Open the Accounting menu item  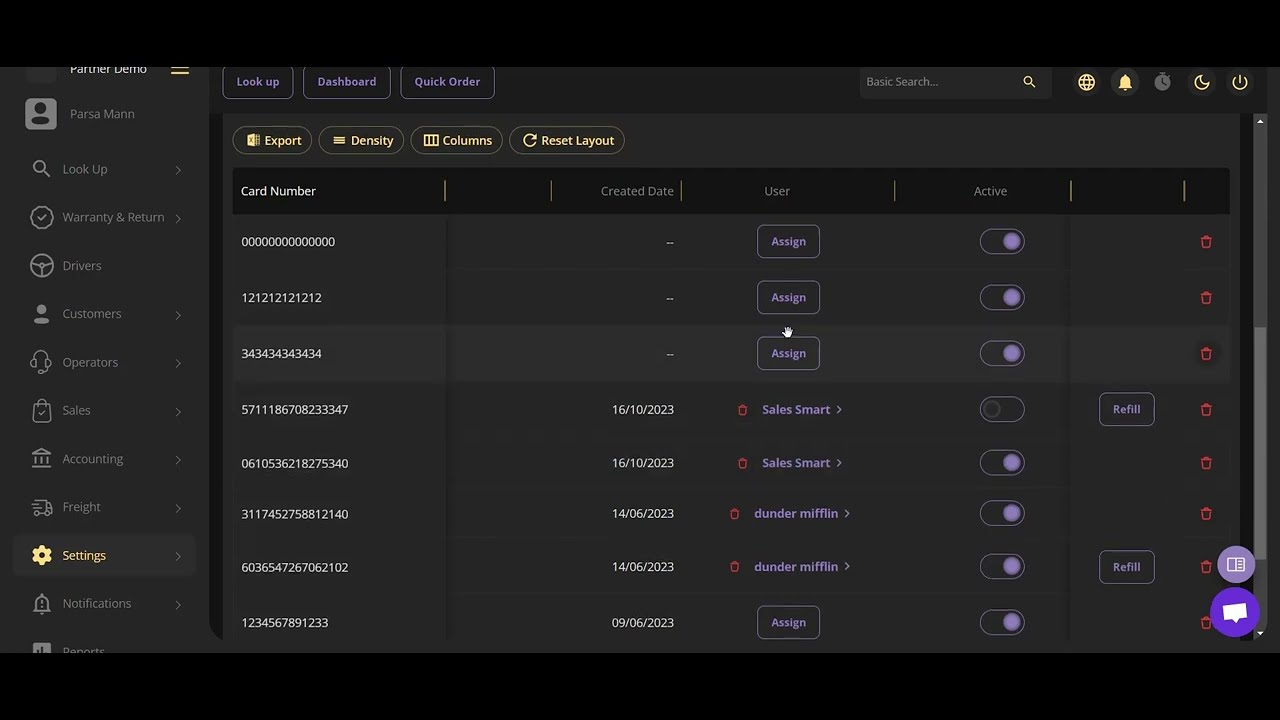point(93,459)
